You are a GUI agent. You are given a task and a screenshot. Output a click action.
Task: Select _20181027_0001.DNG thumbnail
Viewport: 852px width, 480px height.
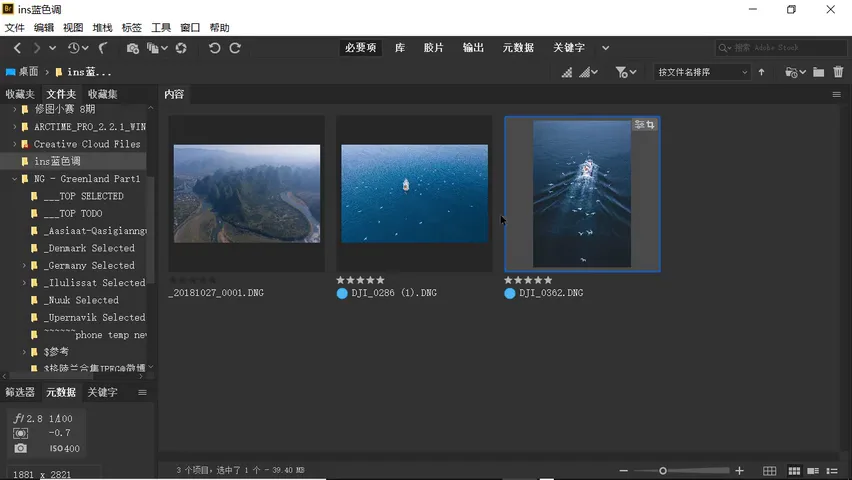click(x=247, y=194)
